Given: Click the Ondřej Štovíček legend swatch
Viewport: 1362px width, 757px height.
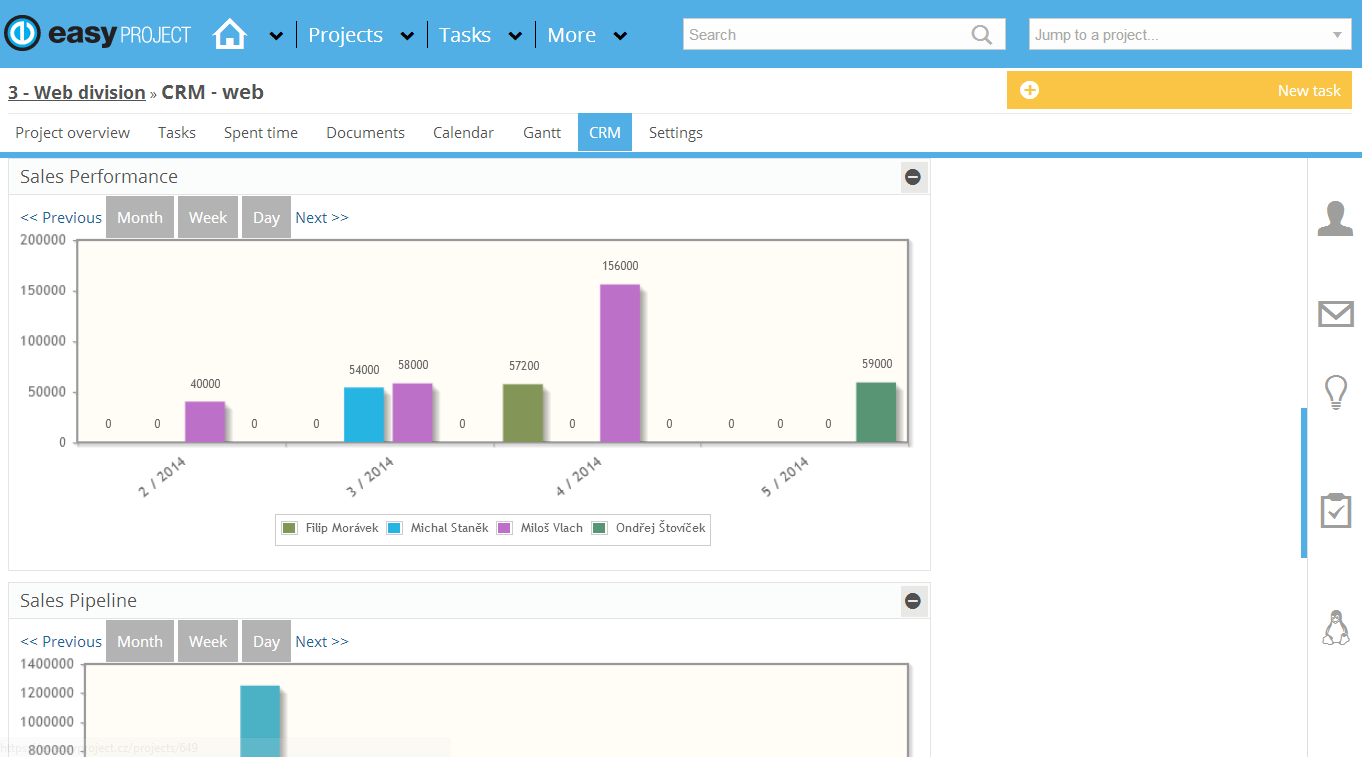Looking at the screenshot, I should tap(599, 528).
